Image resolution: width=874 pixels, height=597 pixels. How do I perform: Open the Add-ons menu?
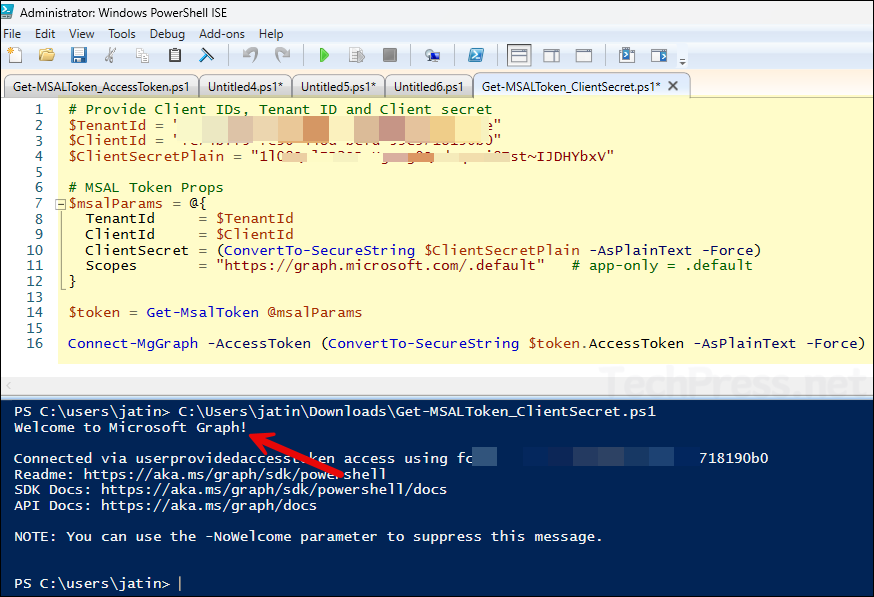pos(221,33)
